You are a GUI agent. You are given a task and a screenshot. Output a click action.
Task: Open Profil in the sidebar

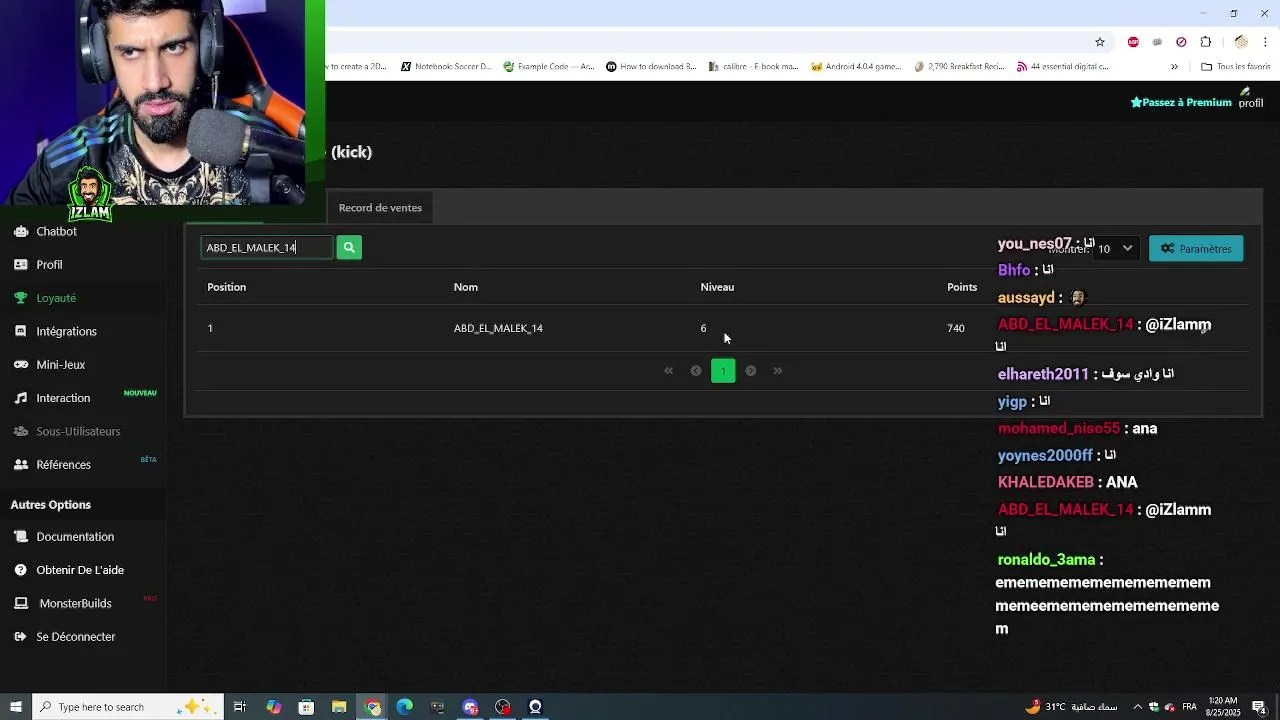click(x=49, y=264)
